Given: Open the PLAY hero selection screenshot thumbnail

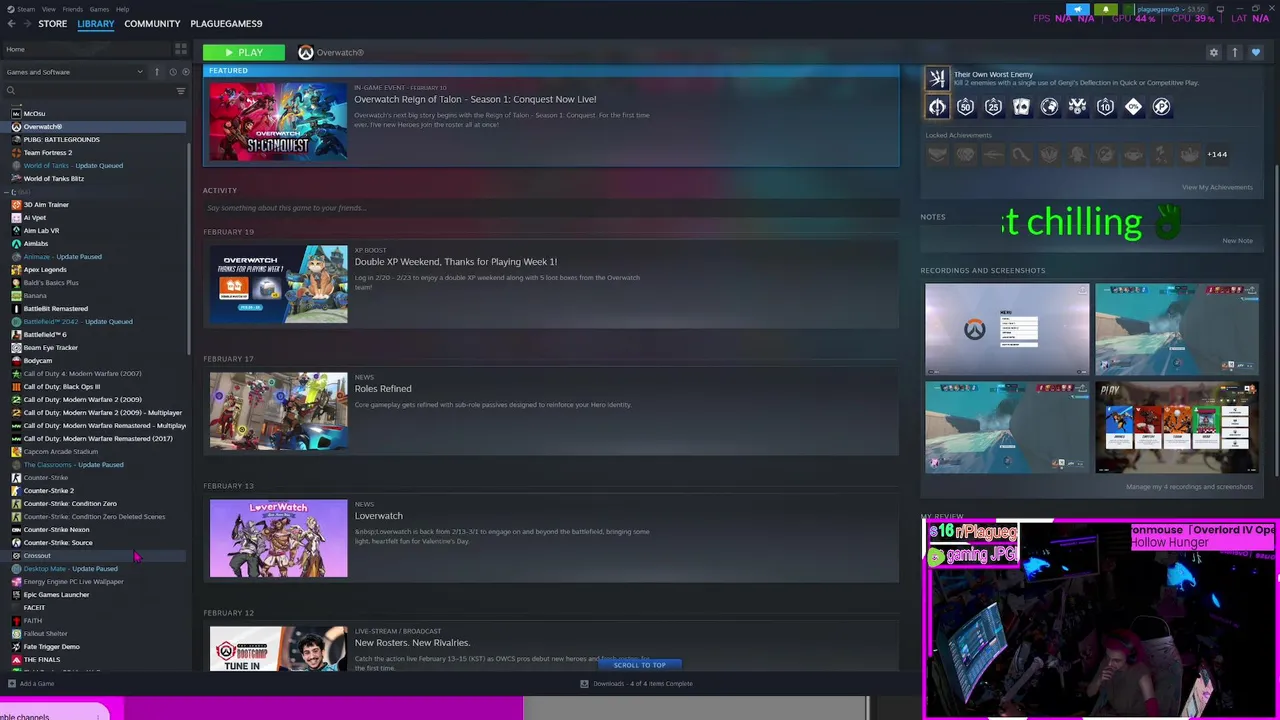Looking at the screenshot, I should tap(1176, 427).
